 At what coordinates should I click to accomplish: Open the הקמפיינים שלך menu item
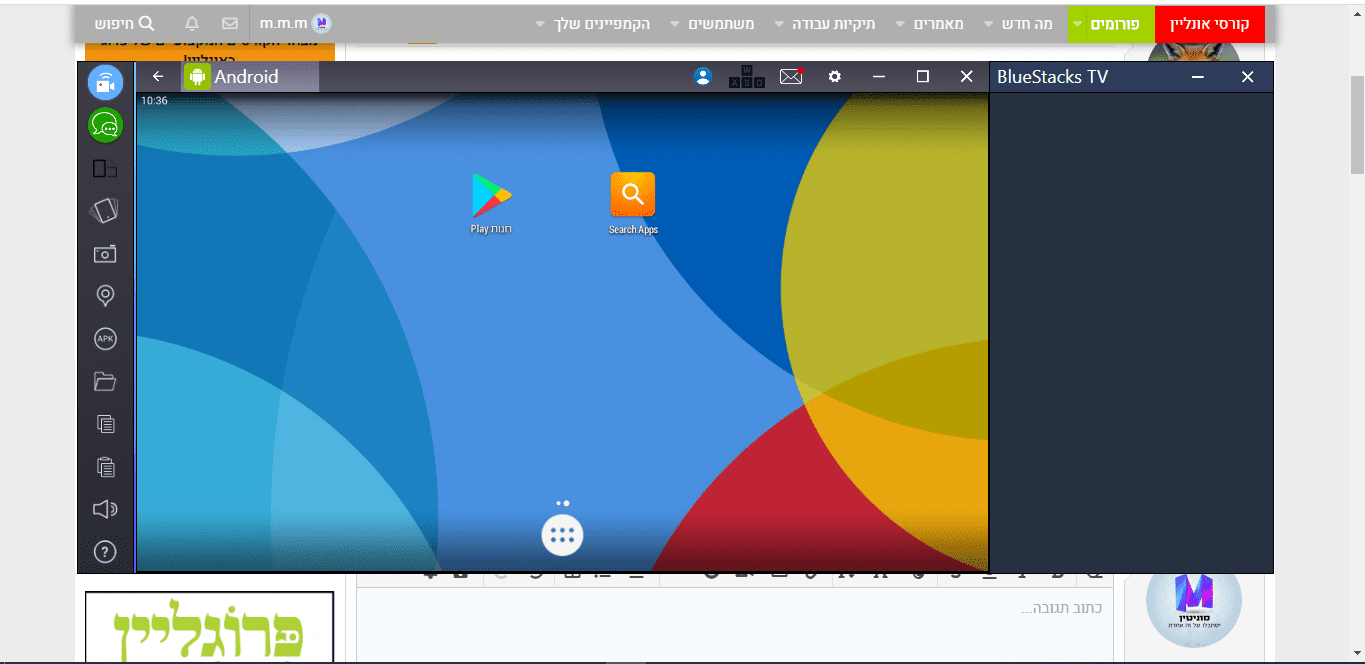pos(602,23)
